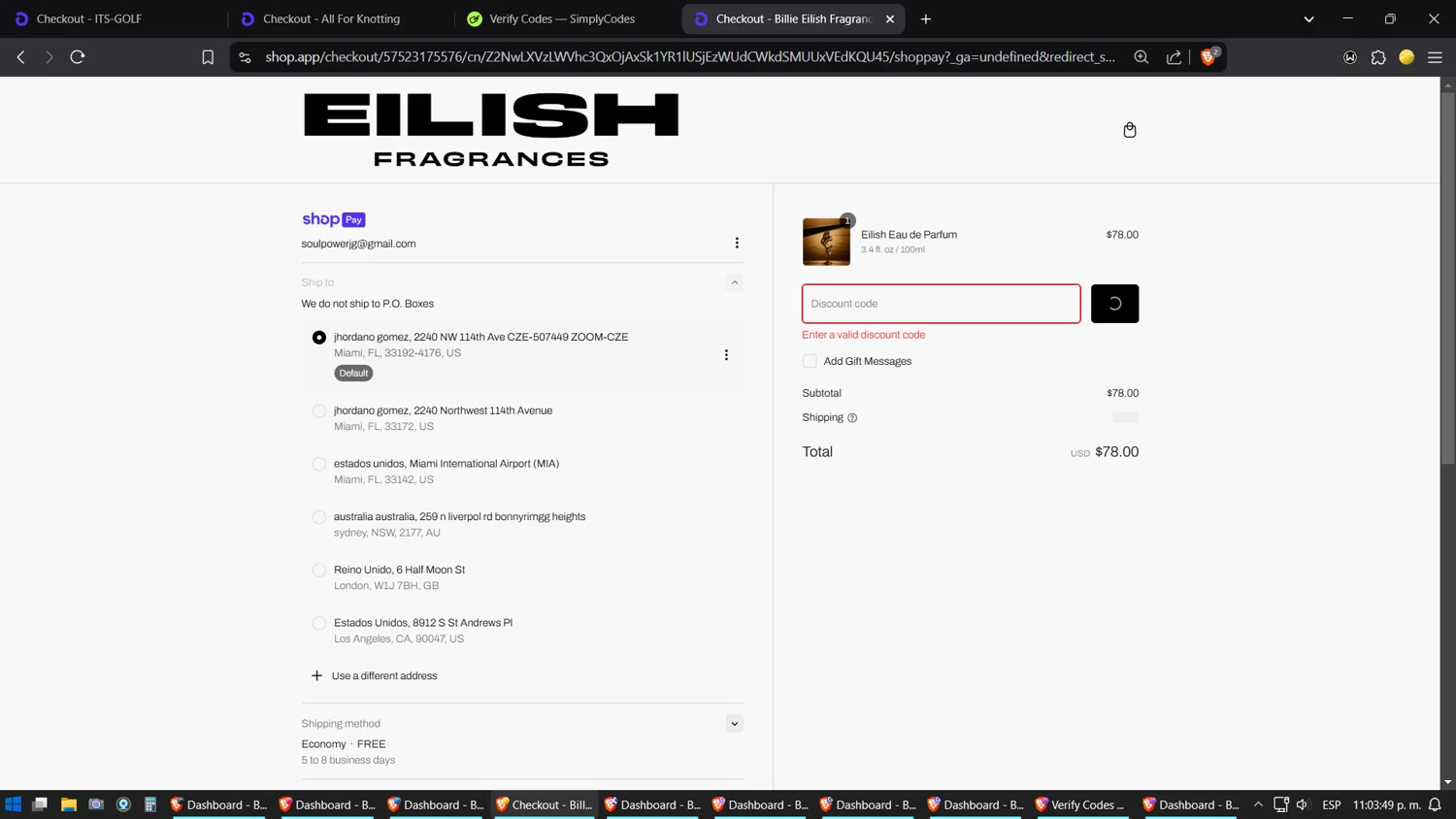Click shipping info help icon
The height and width of the screenshot is (819, 1456).
pyautogui.click(x=852, y=418)
